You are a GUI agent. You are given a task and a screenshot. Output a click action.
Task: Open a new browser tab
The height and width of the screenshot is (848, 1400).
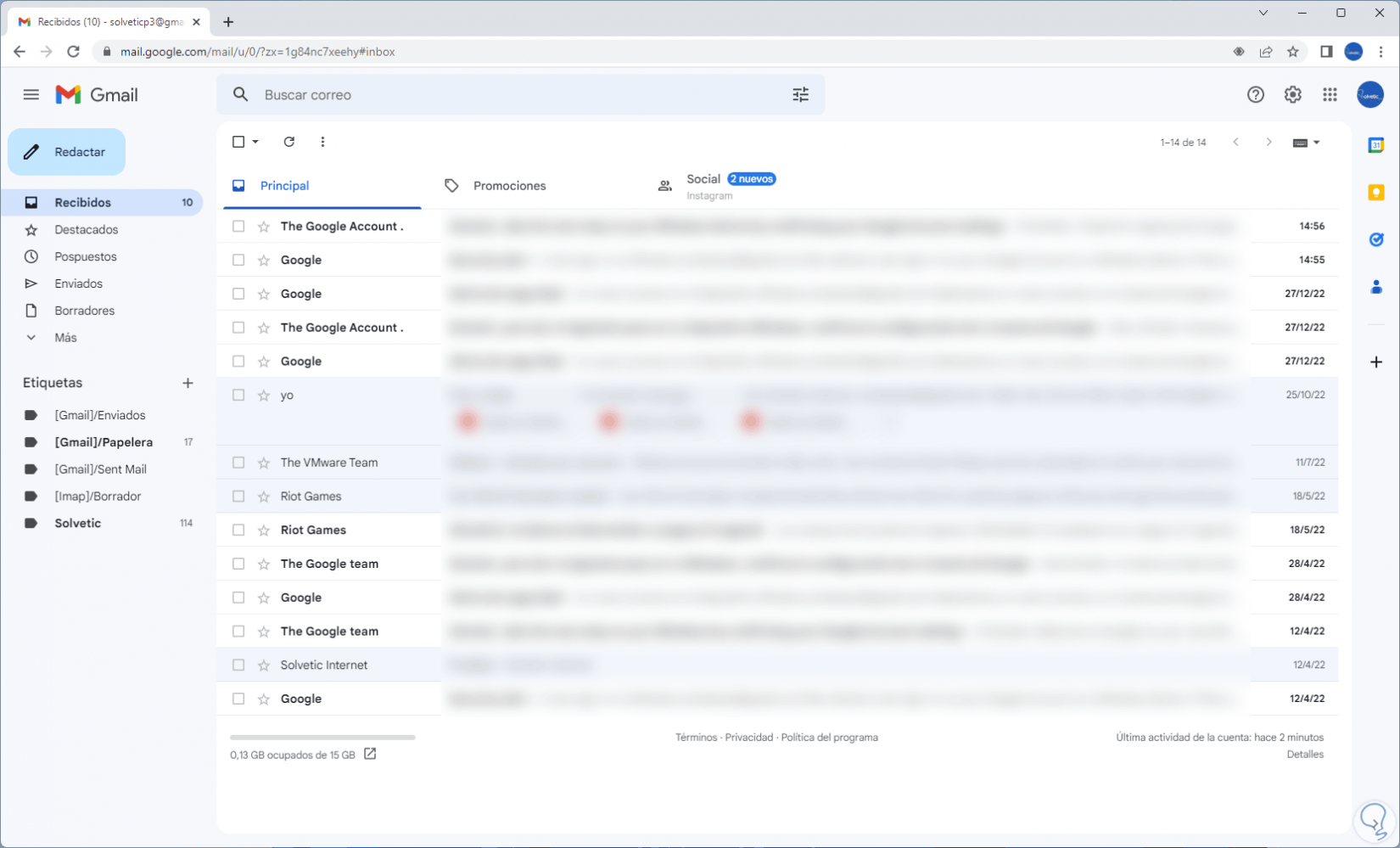pyautogui.click(x=228, y=22)
